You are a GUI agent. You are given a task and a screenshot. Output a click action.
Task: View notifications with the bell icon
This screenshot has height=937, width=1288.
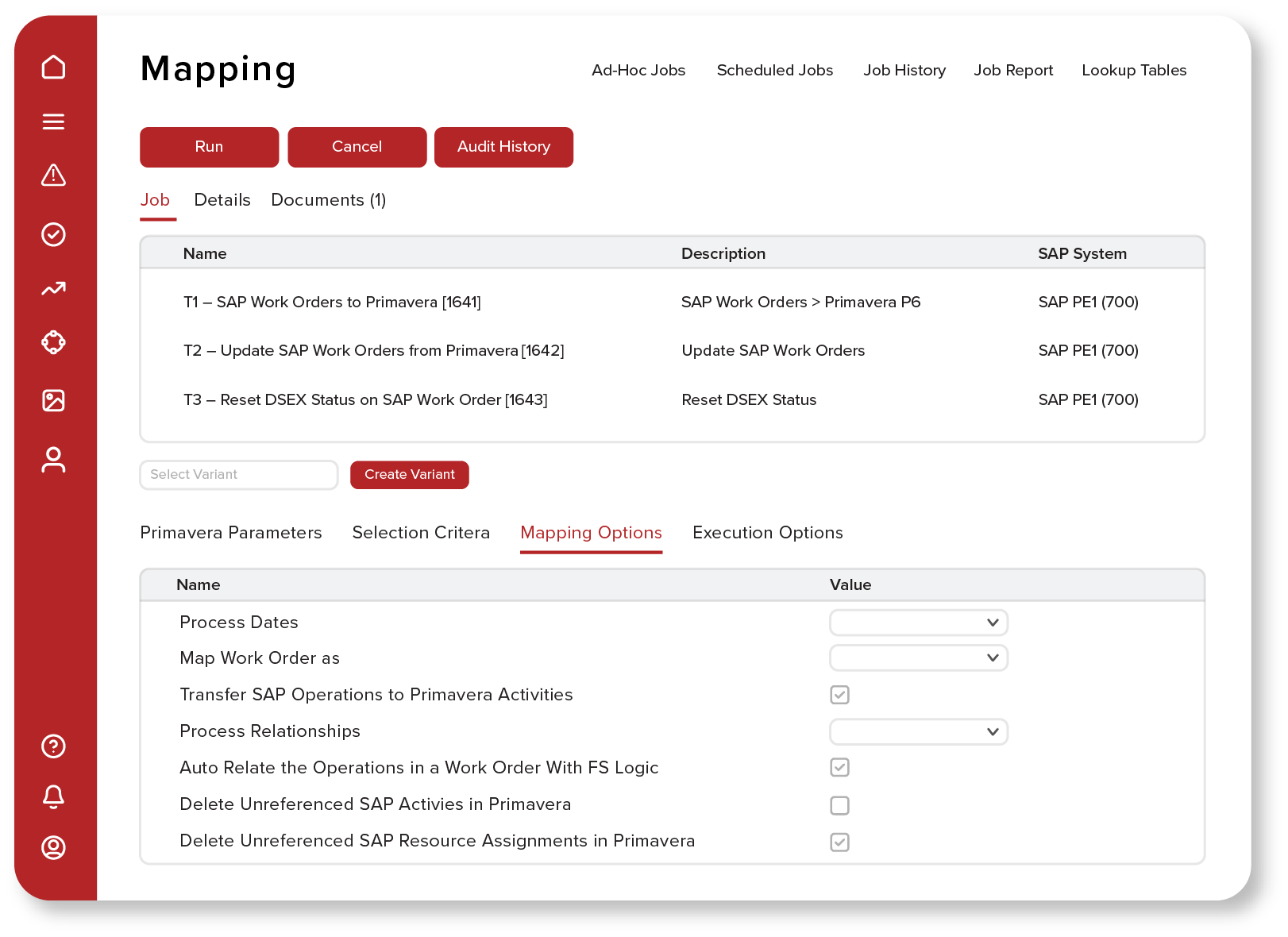click(x=53, y=796)
